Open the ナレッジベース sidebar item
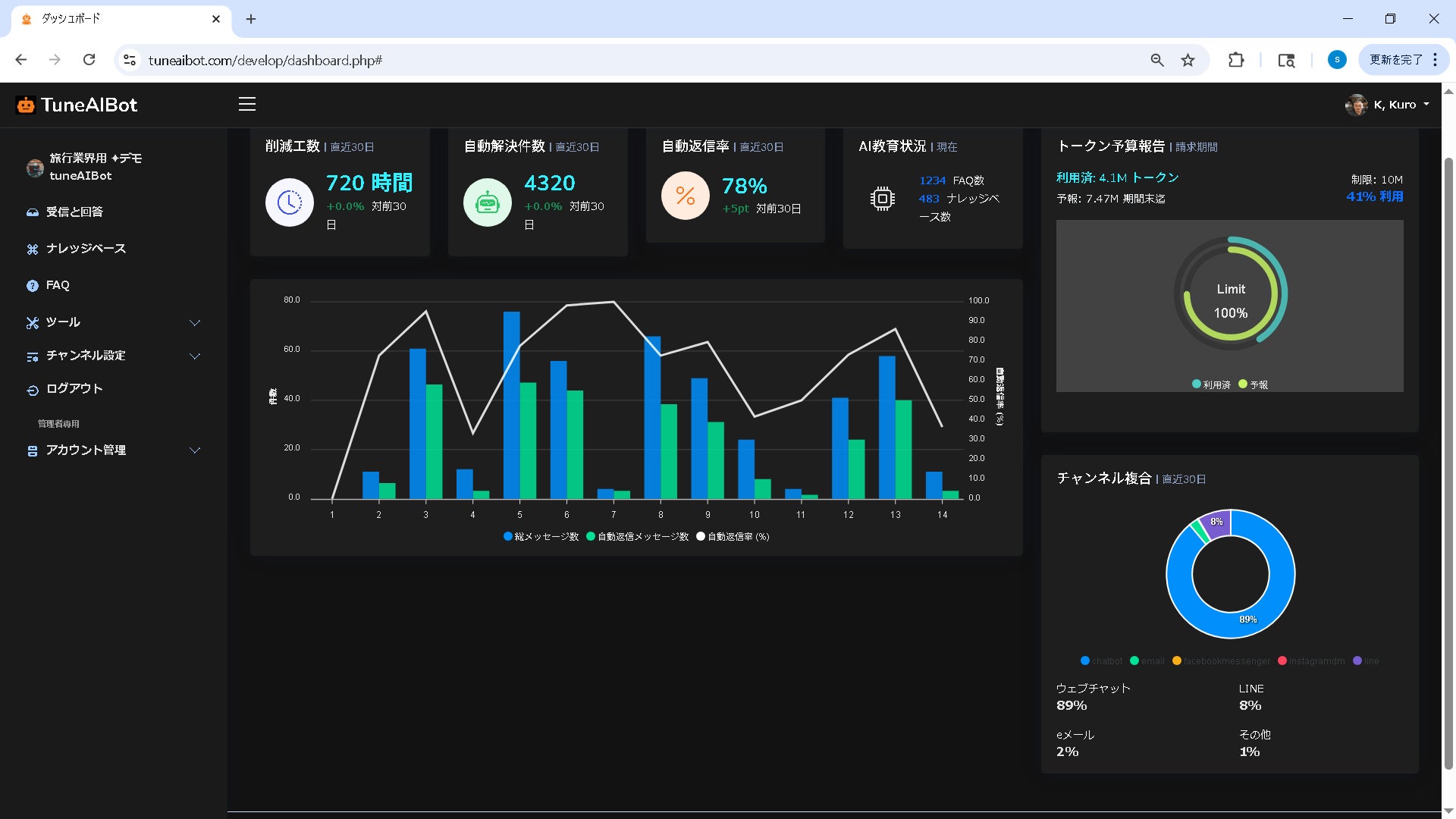 click(85, 249)
